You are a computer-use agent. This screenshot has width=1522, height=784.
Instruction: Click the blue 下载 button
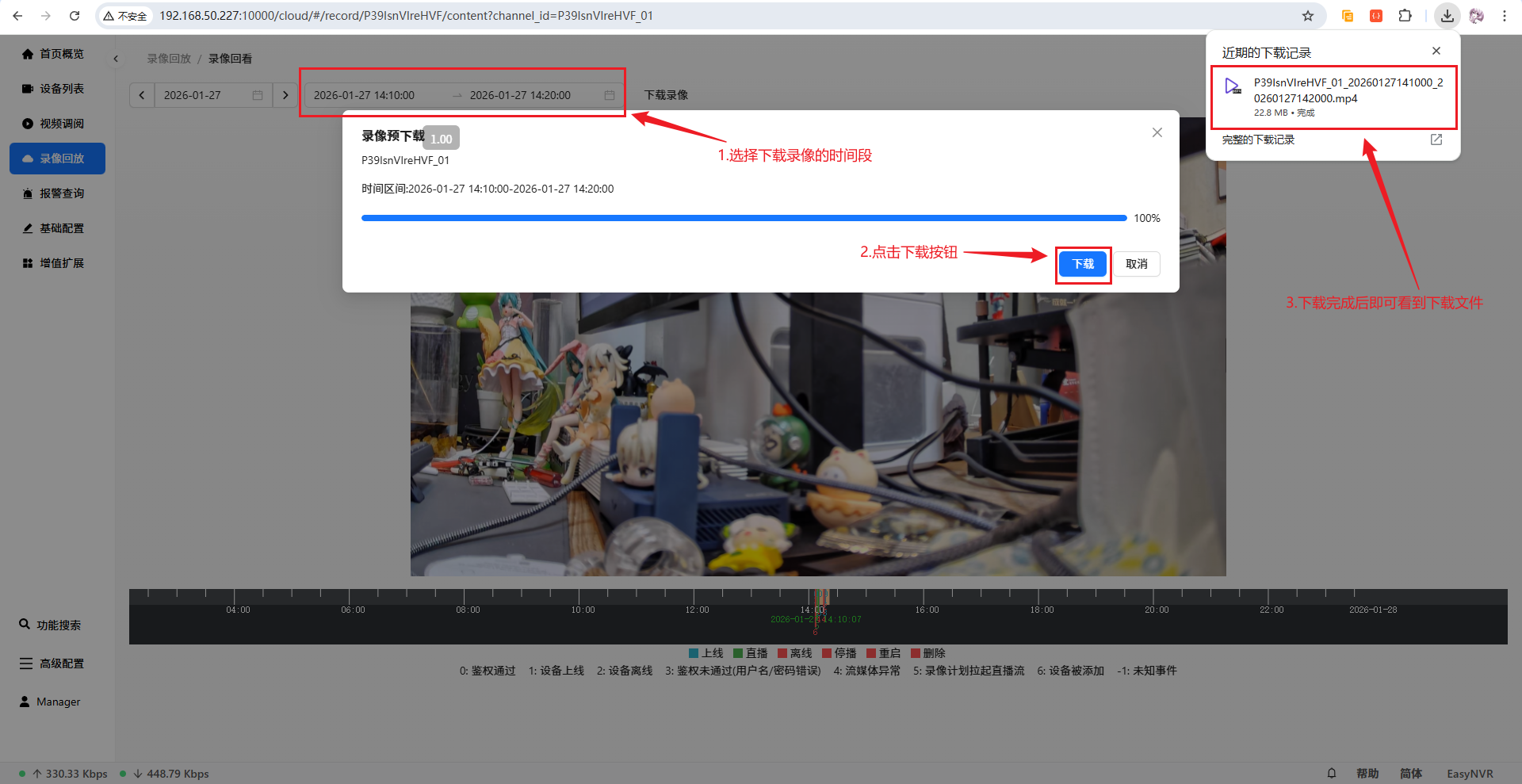(x=1083, y=264)
